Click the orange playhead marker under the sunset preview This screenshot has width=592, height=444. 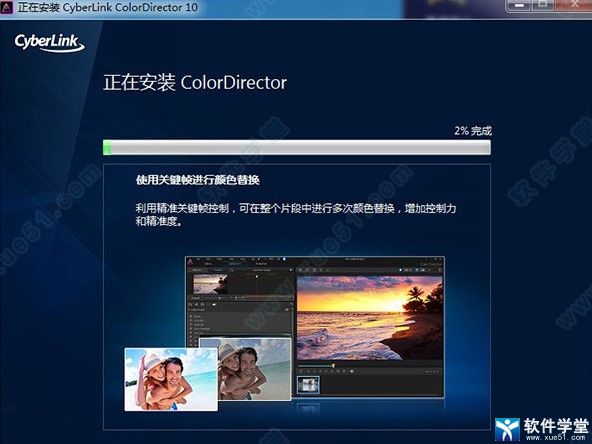pyautogui.click(x=333, y=365)
